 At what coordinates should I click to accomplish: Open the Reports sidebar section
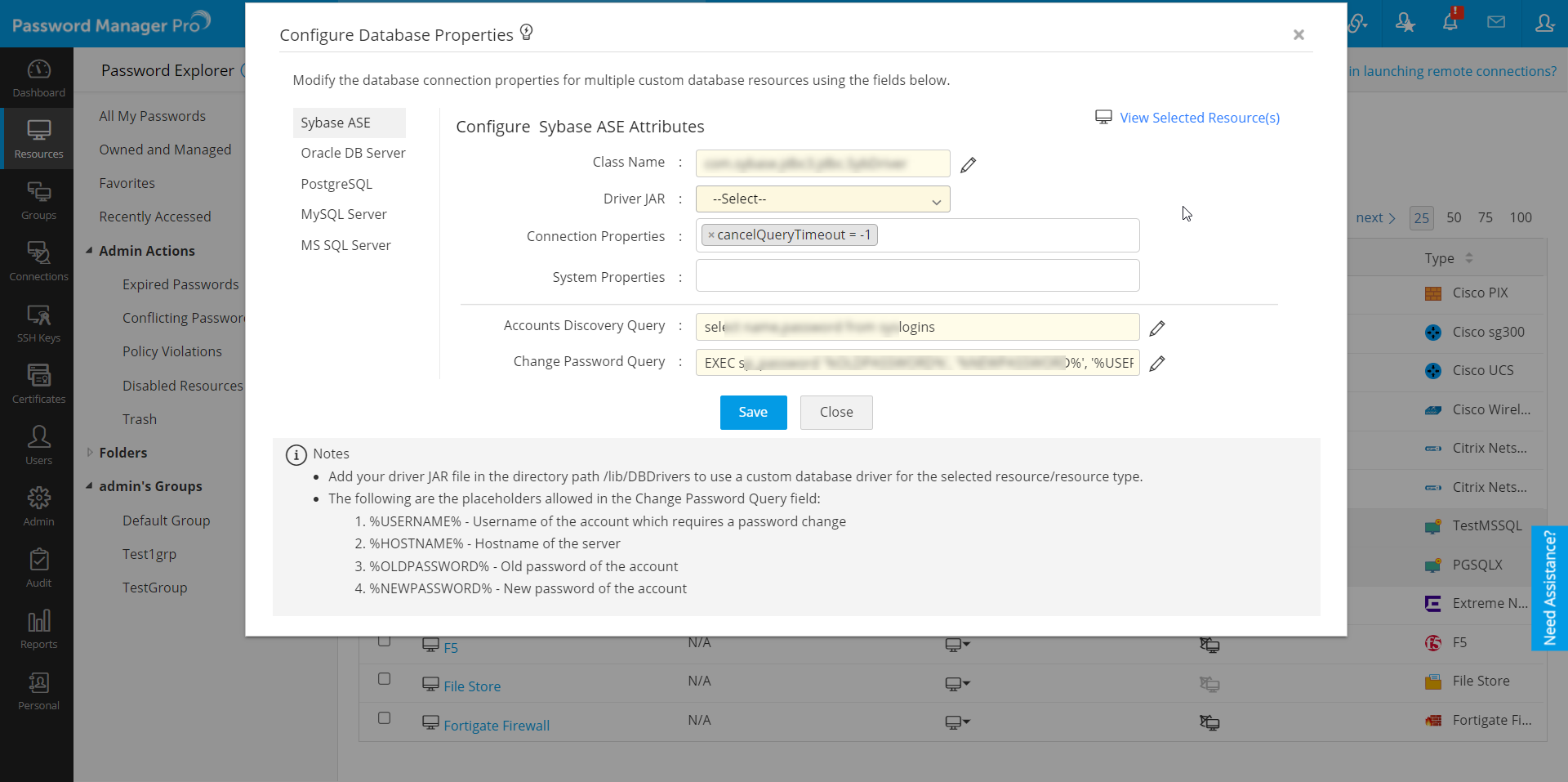[x=38, y=630]
